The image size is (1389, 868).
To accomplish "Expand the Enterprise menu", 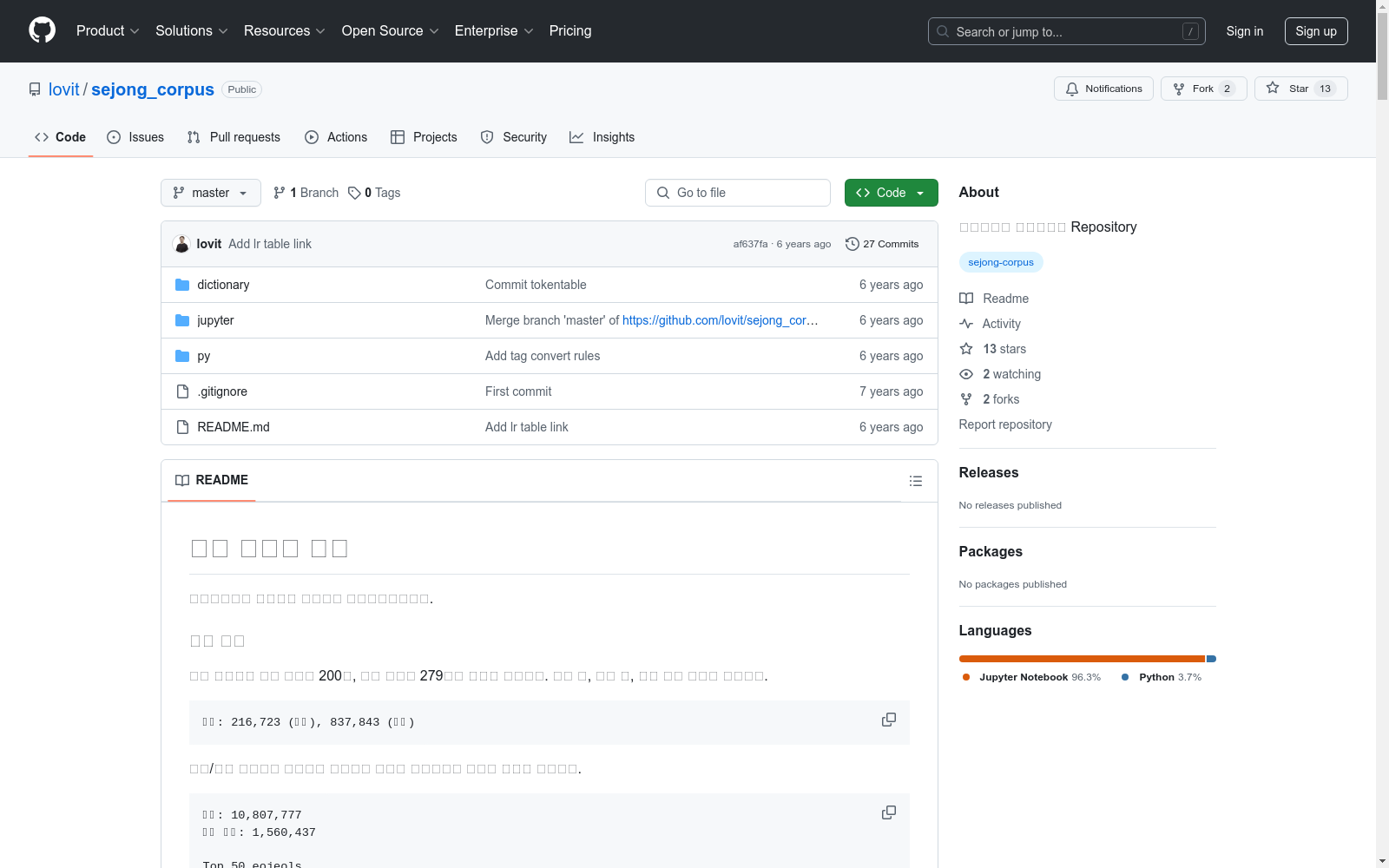I will coord(494,30).
